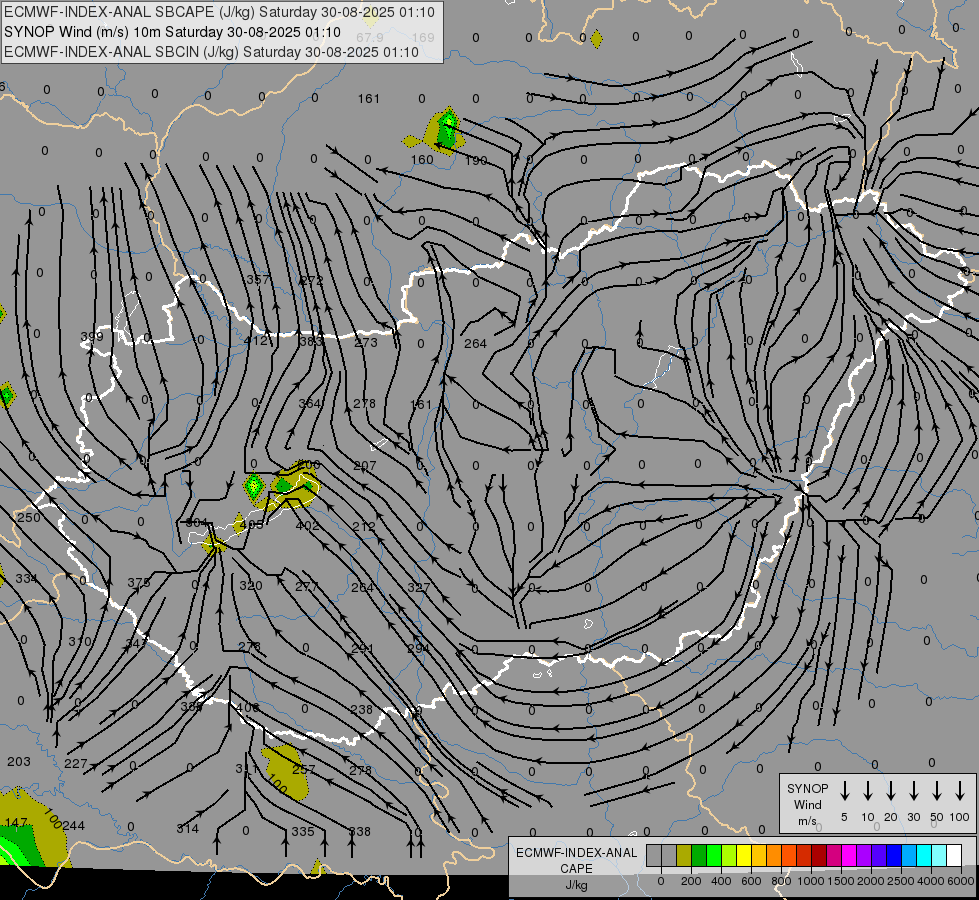Pick the cyan CAPE legend swatch
The height and width of the screenshot is (900, 979).
coord(923,855)
